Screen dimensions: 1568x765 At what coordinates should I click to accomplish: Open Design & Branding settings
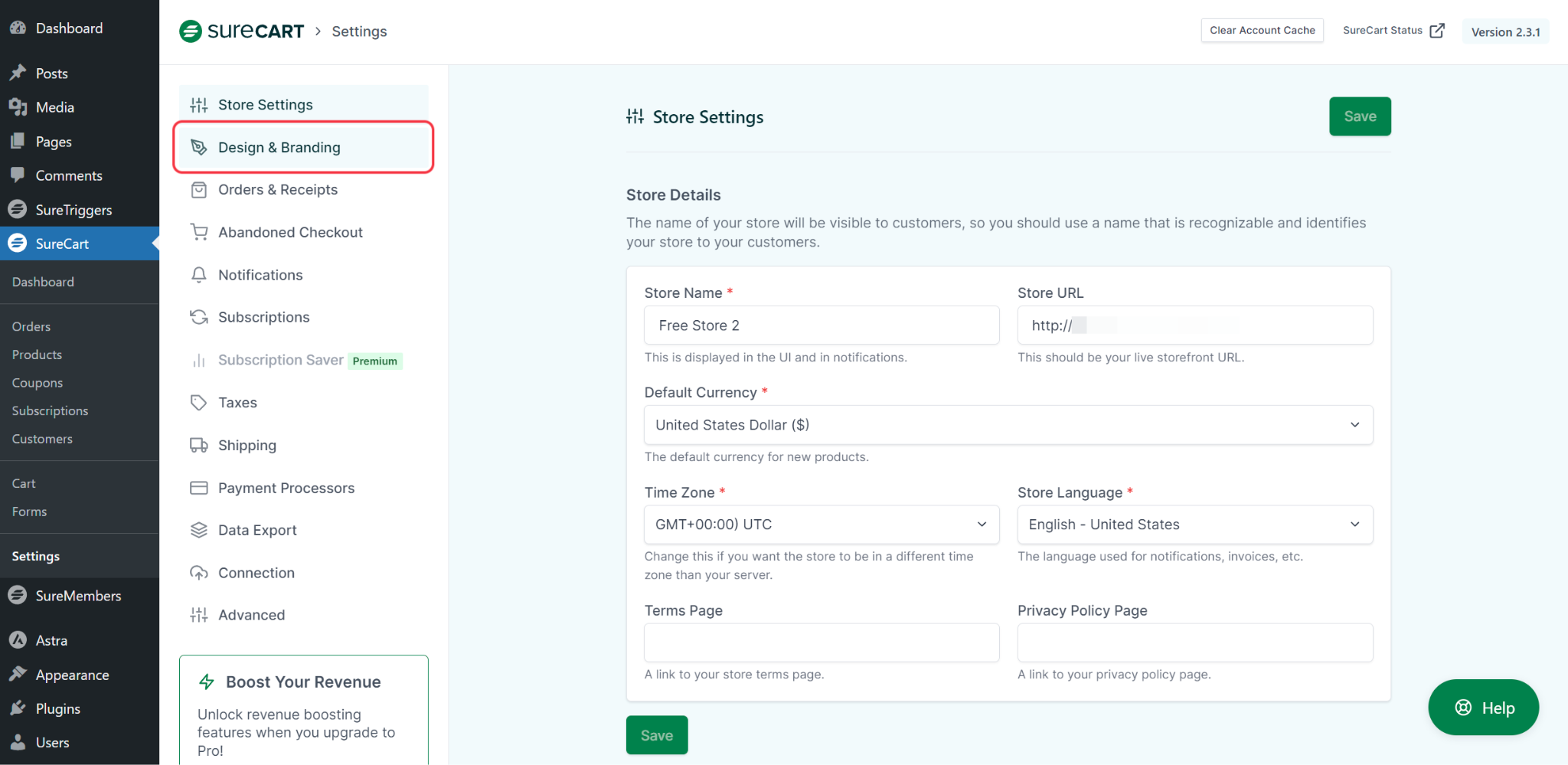[x=304, y=147]
